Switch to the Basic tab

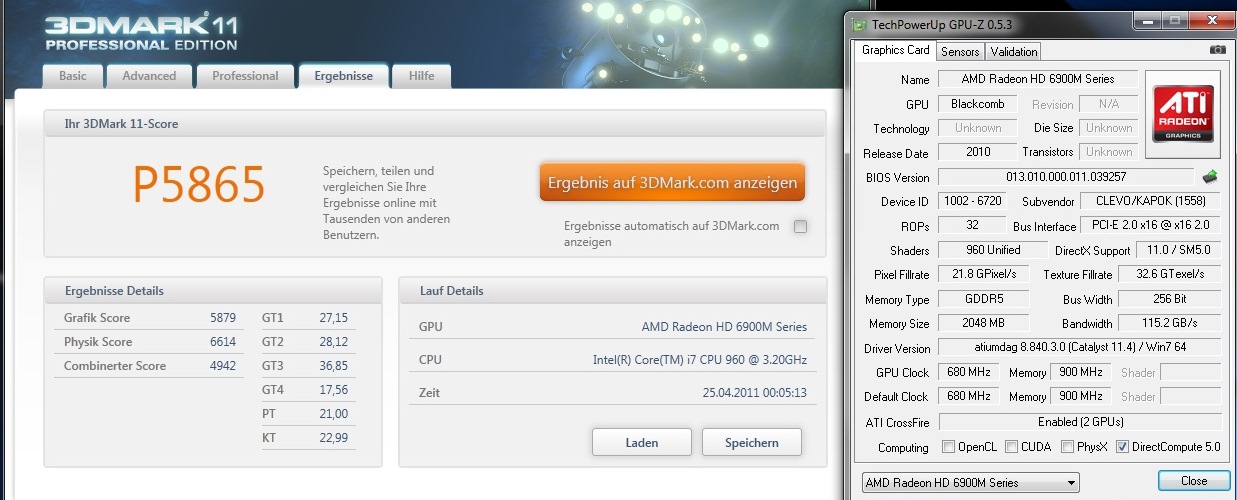click(73, 76)
